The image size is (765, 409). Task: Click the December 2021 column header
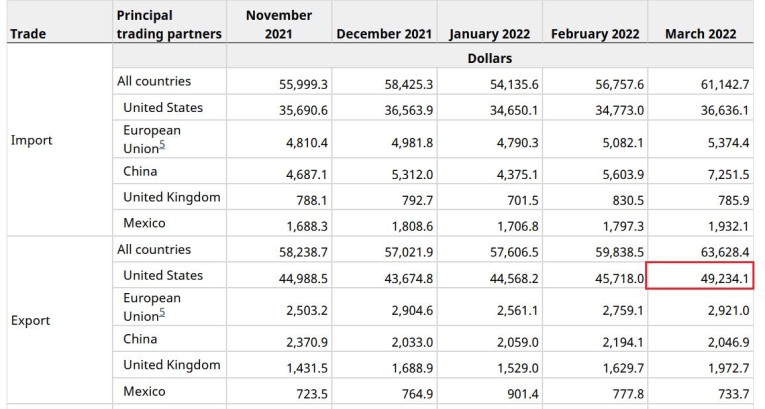tap(384, 33)
